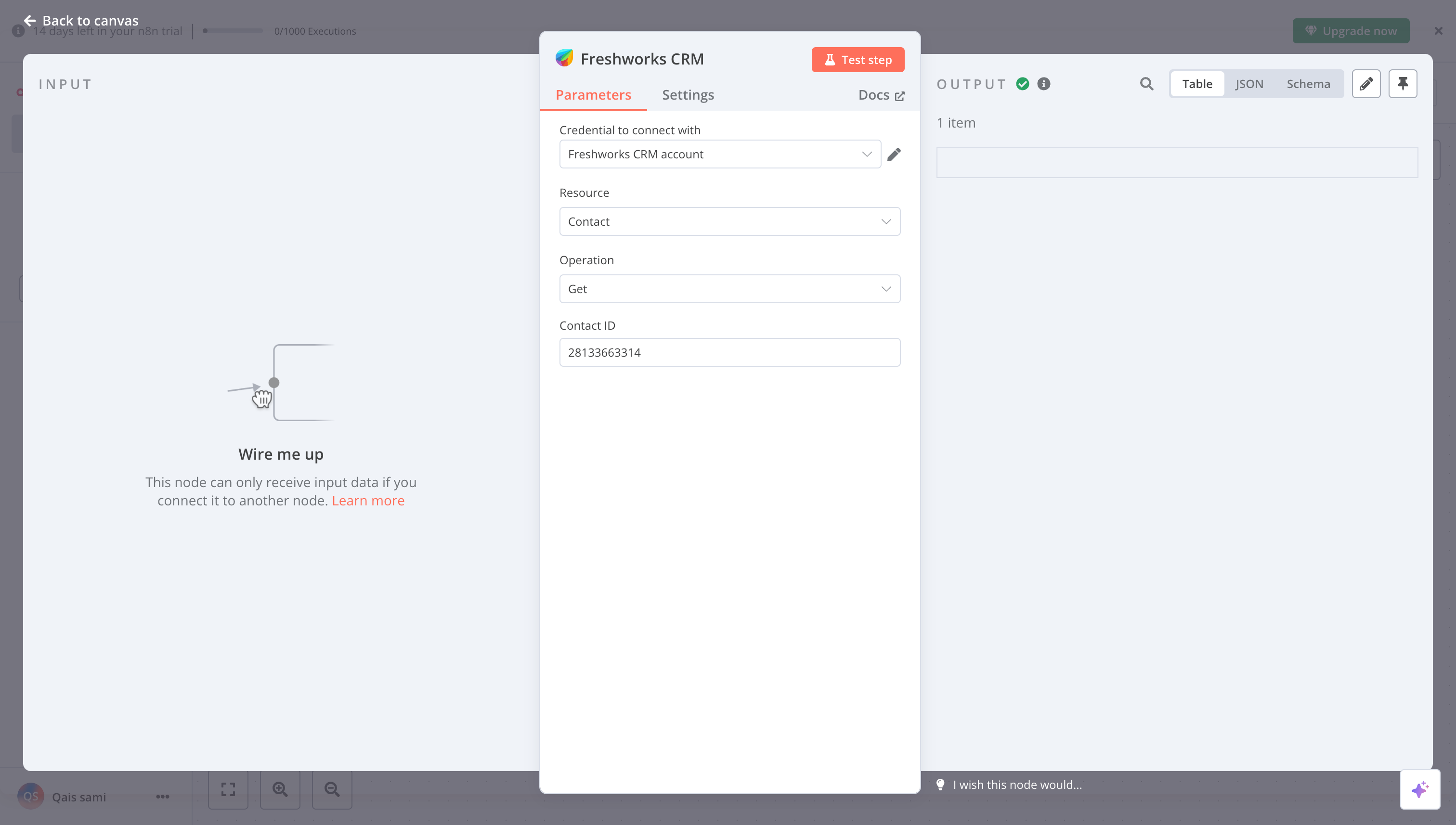Click the Contact ID input field
The image size is (1456, 825).
pos(729,352)
